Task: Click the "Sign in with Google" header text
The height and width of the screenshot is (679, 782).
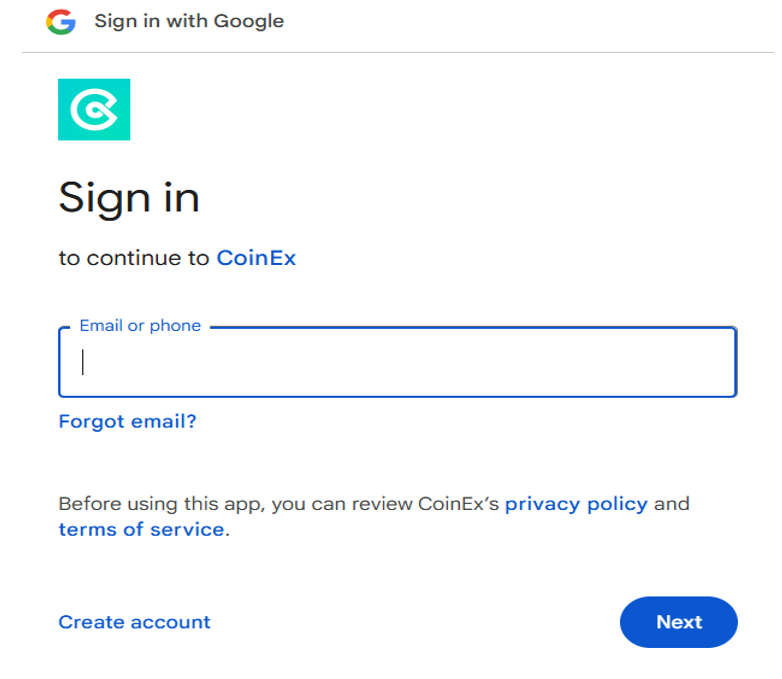Action: (189, 21)
